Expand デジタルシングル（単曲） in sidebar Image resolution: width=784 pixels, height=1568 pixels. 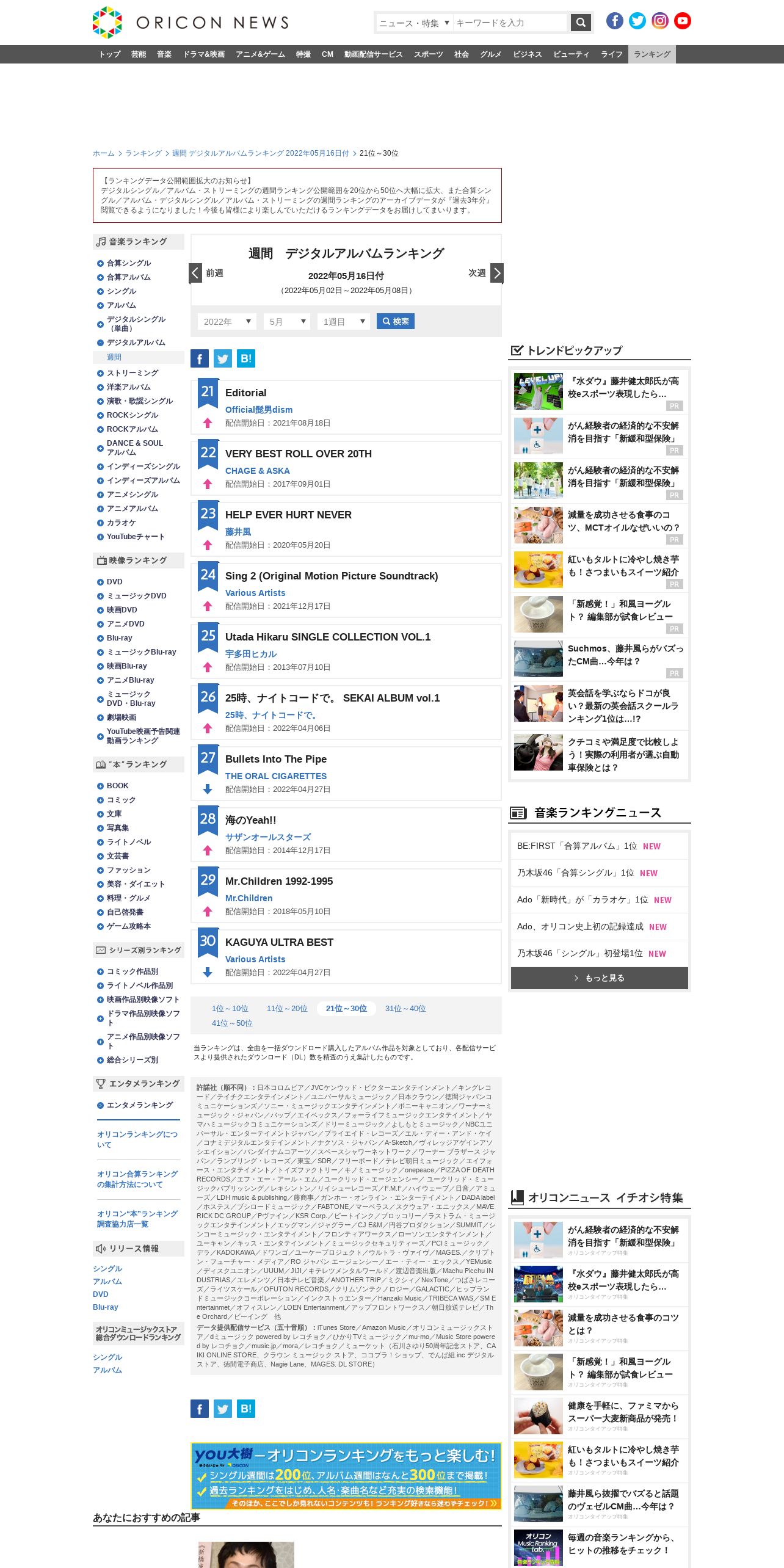100,324
